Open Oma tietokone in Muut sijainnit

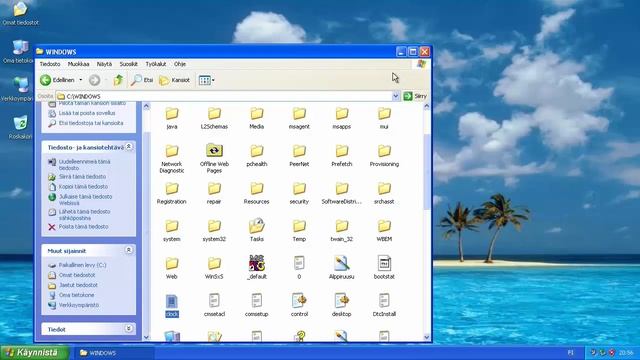[76, 295]
